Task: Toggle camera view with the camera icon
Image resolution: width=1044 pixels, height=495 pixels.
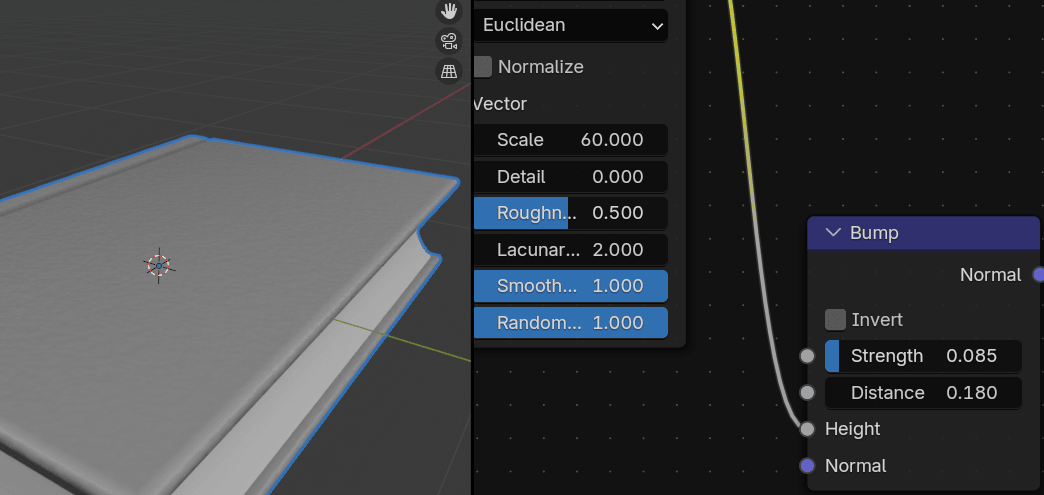Action: point(449,41)
